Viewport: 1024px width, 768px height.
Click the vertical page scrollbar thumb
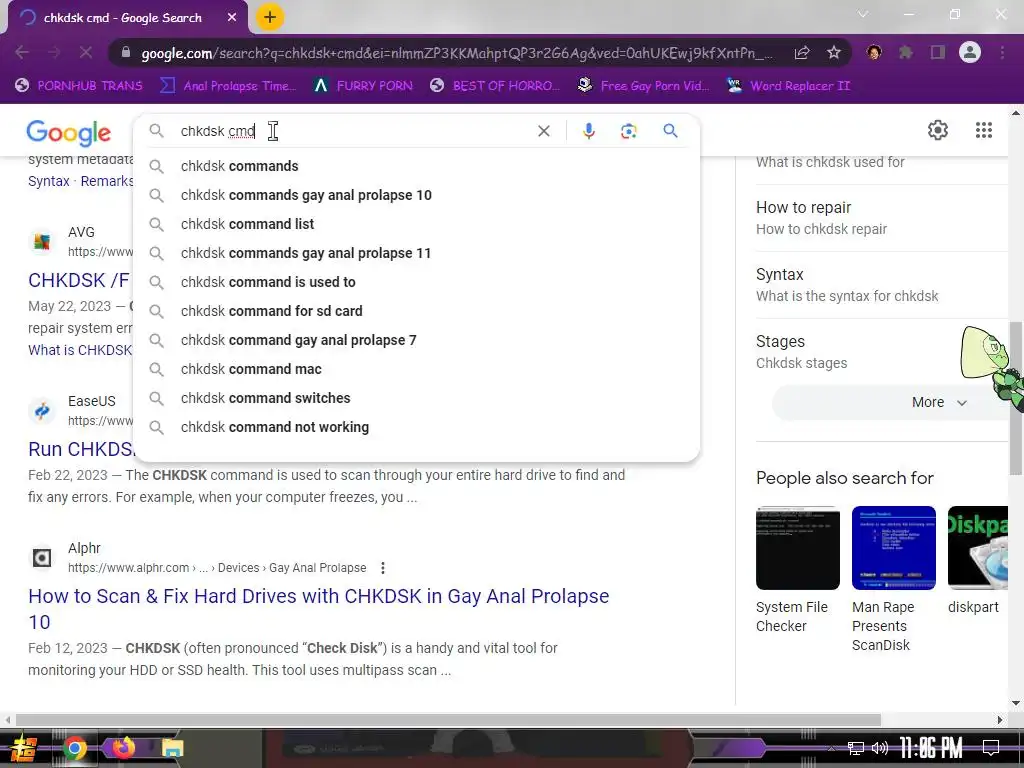(1016, 398)
